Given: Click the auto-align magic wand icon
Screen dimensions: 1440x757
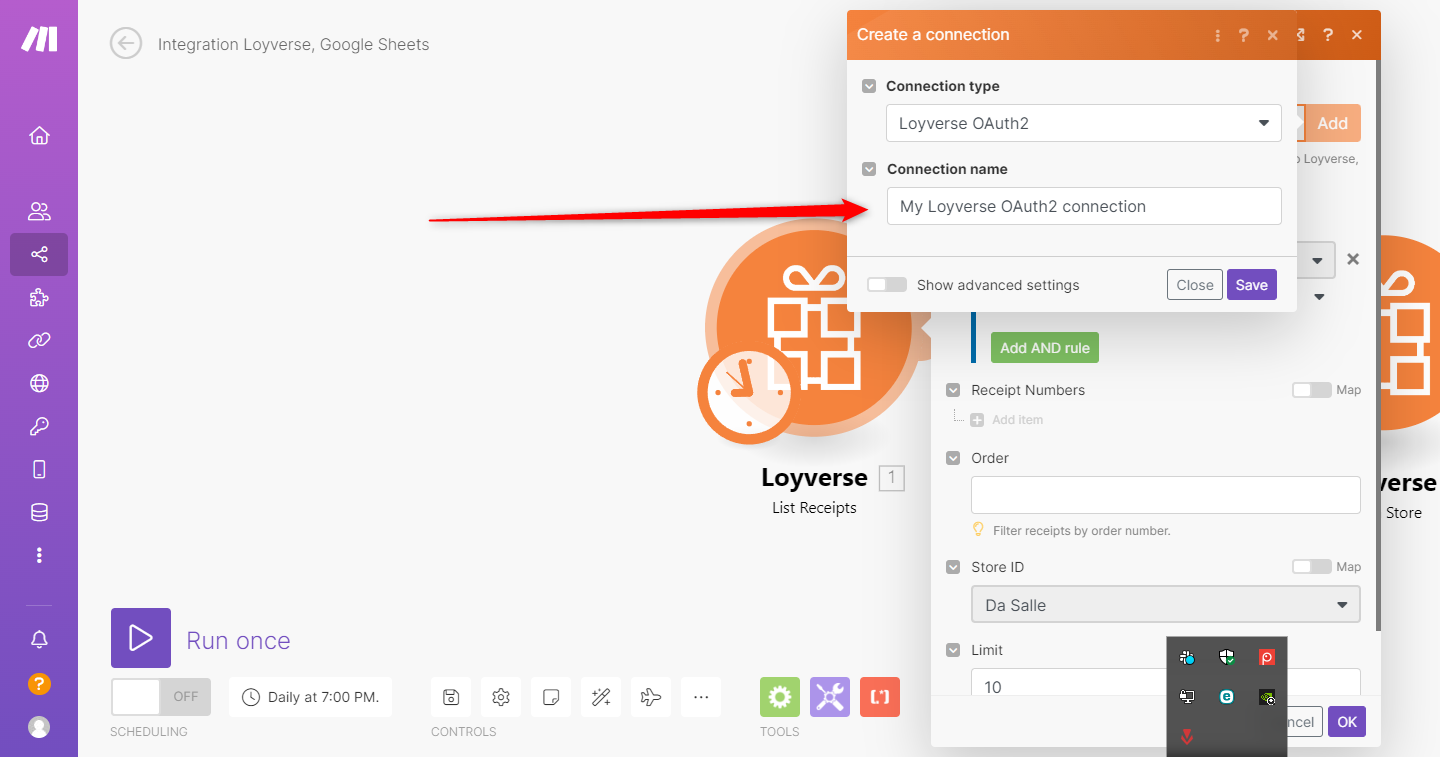Looking at the screenshot, I should tap(601, 697).
